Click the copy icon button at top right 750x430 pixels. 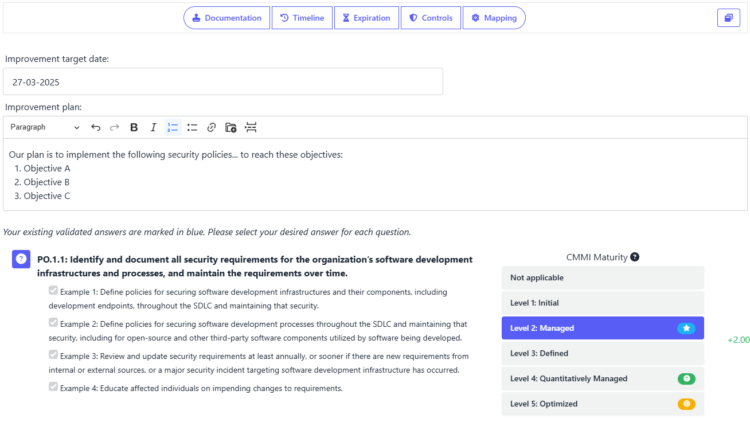(728, 18)
